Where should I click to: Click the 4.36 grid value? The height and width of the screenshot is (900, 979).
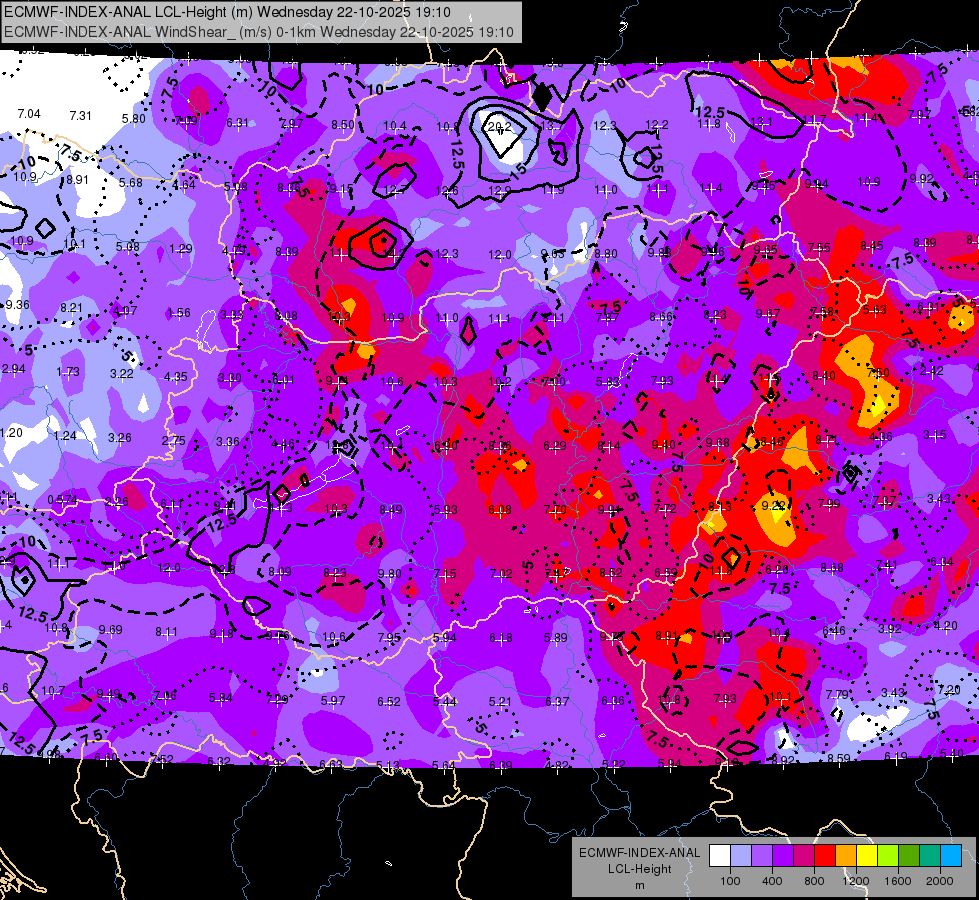[880, 437]
